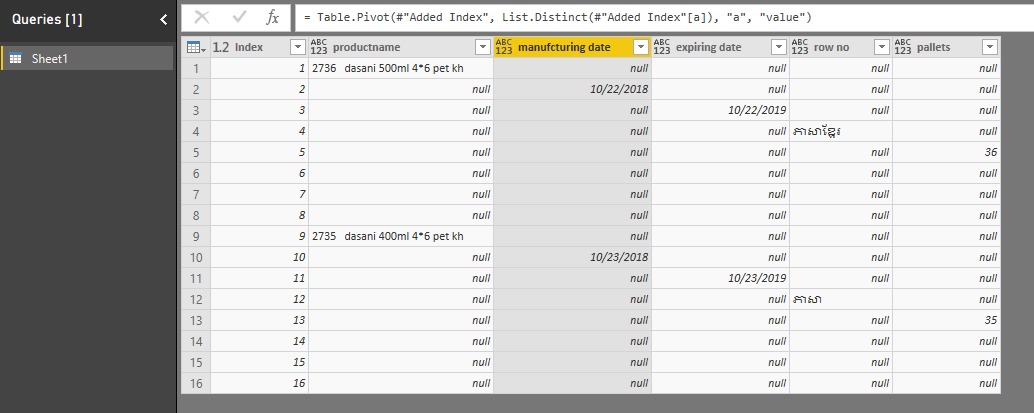This screenshot has height=413, width=1034.
Task: Open the row no column filter dropdown
Action: [882, 48]
